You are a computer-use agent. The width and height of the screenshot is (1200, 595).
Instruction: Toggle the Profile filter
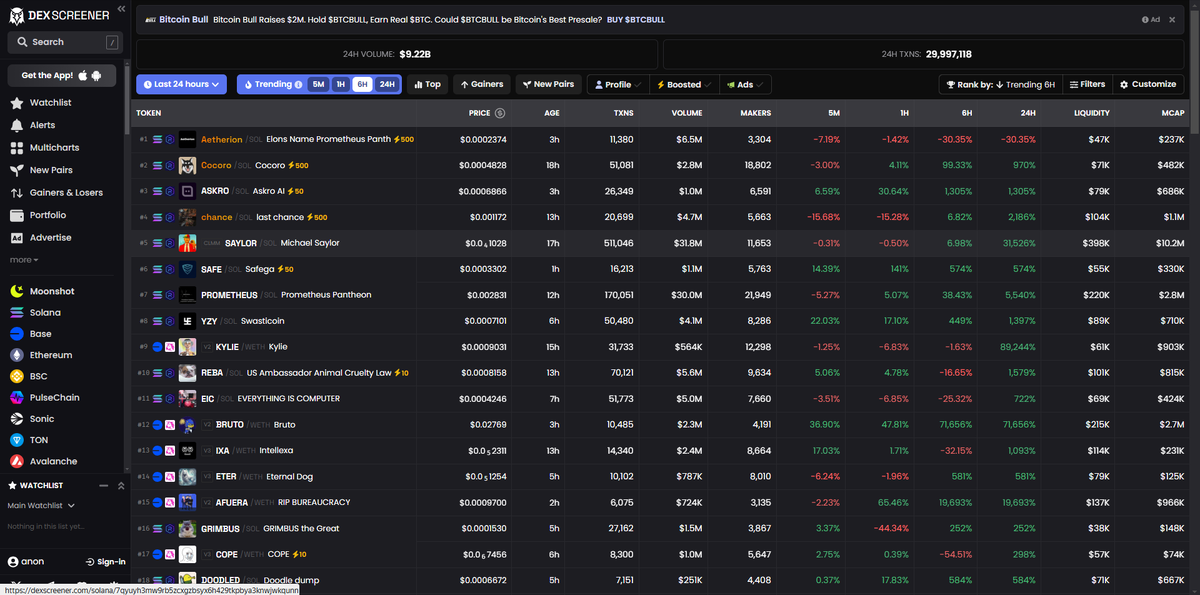(618, 85)
